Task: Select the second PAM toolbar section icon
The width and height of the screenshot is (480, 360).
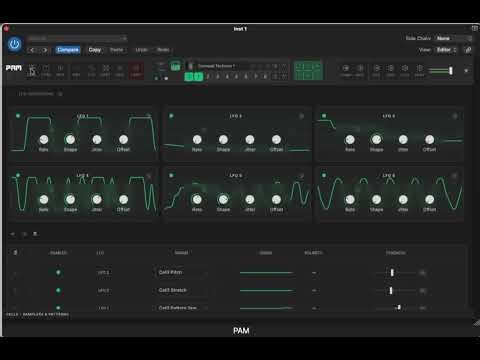Action: click(46, 71)
